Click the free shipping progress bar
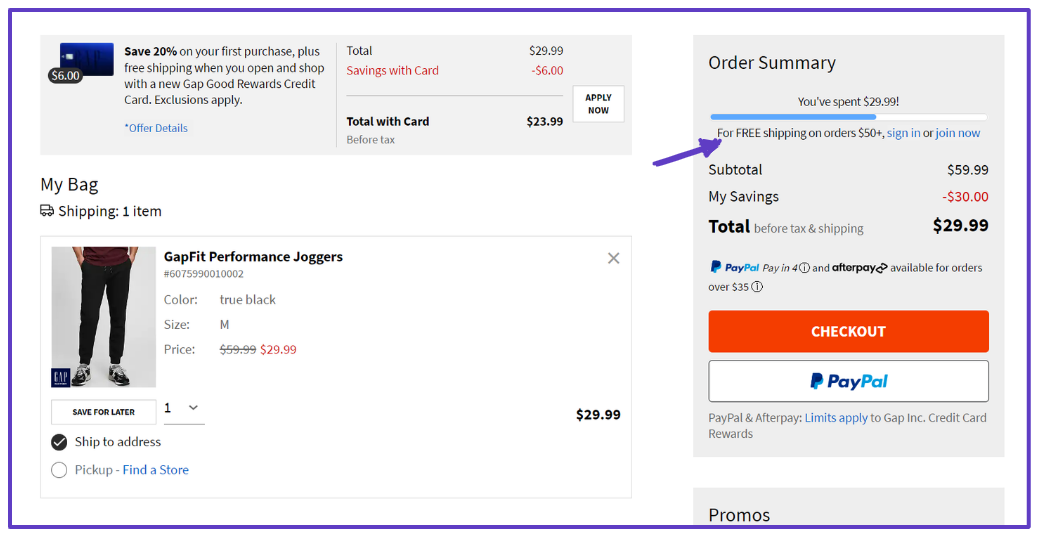Image resolution: width=1040 pixels, height=537 pixels. (x=848, y=117)
